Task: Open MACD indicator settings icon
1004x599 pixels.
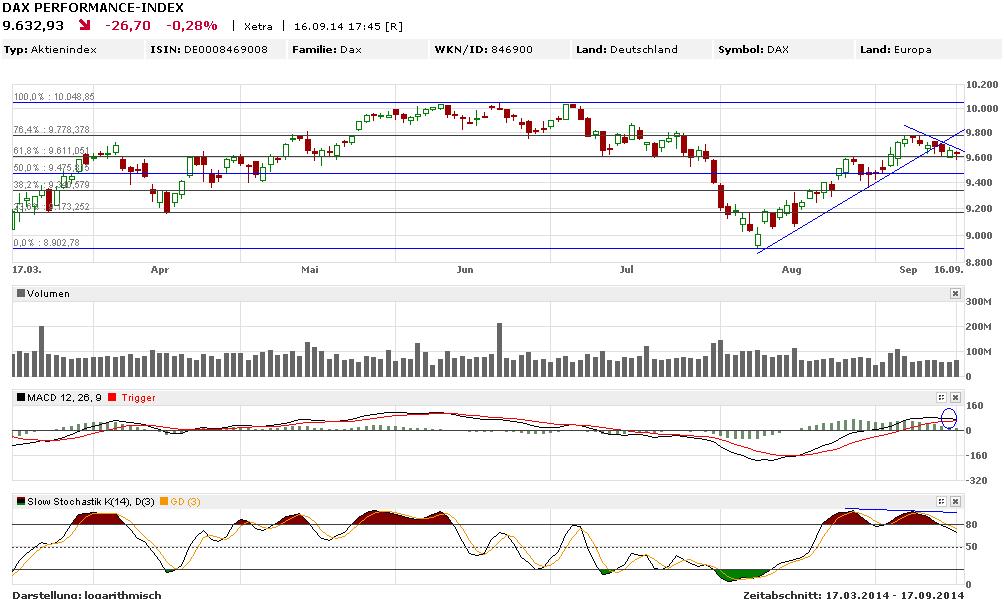Action: tap(941, 397)
